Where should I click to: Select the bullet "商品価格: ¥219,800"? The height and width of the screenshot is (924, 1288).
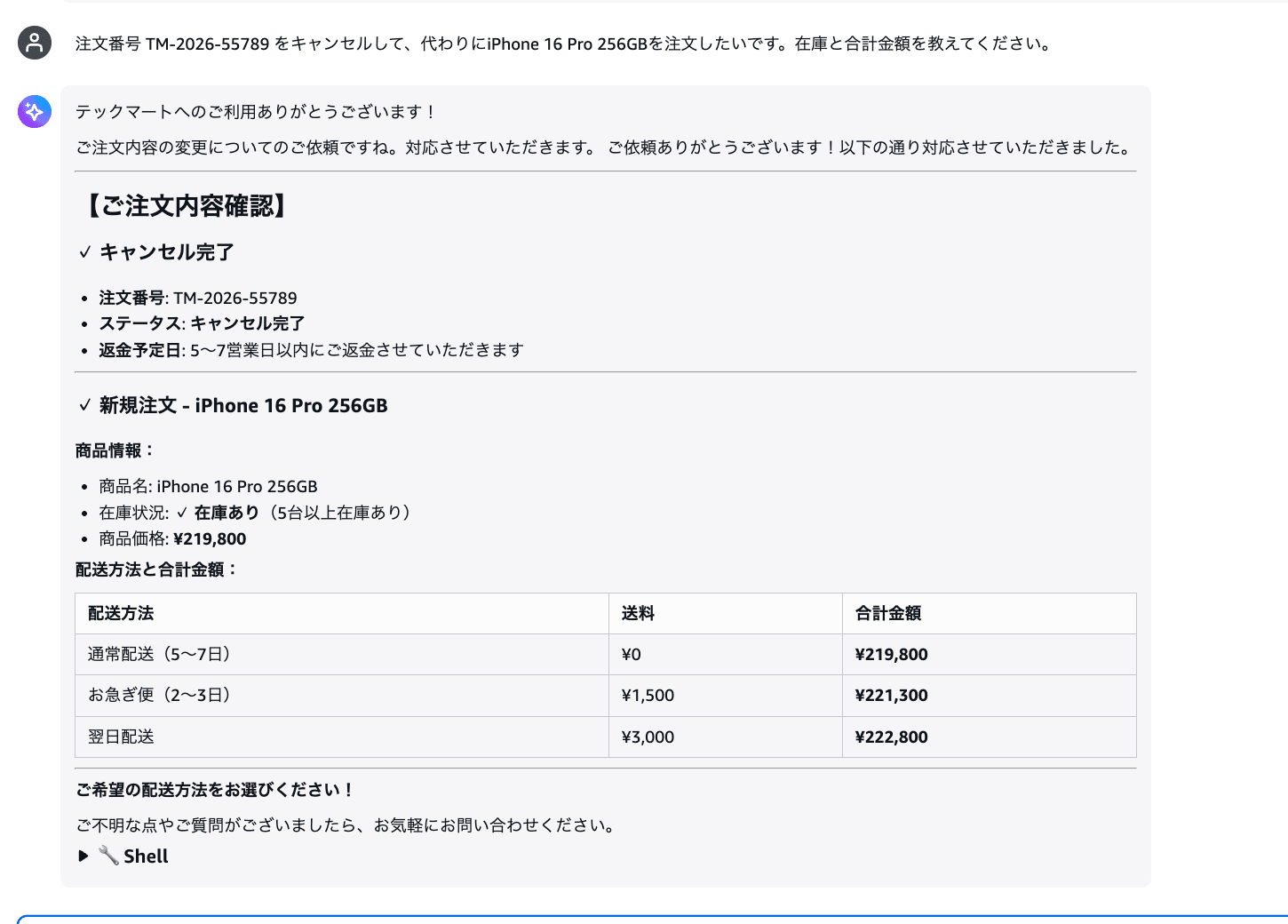pos(172,538)
